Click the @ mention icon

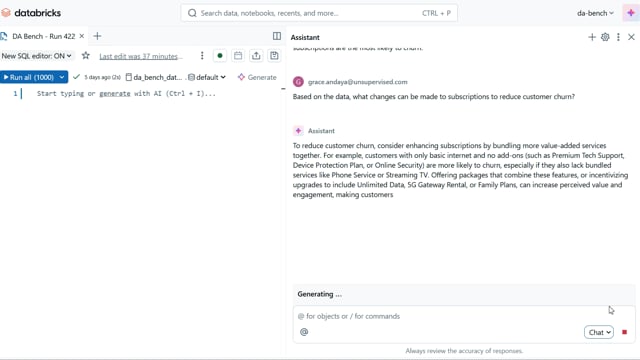304,332
